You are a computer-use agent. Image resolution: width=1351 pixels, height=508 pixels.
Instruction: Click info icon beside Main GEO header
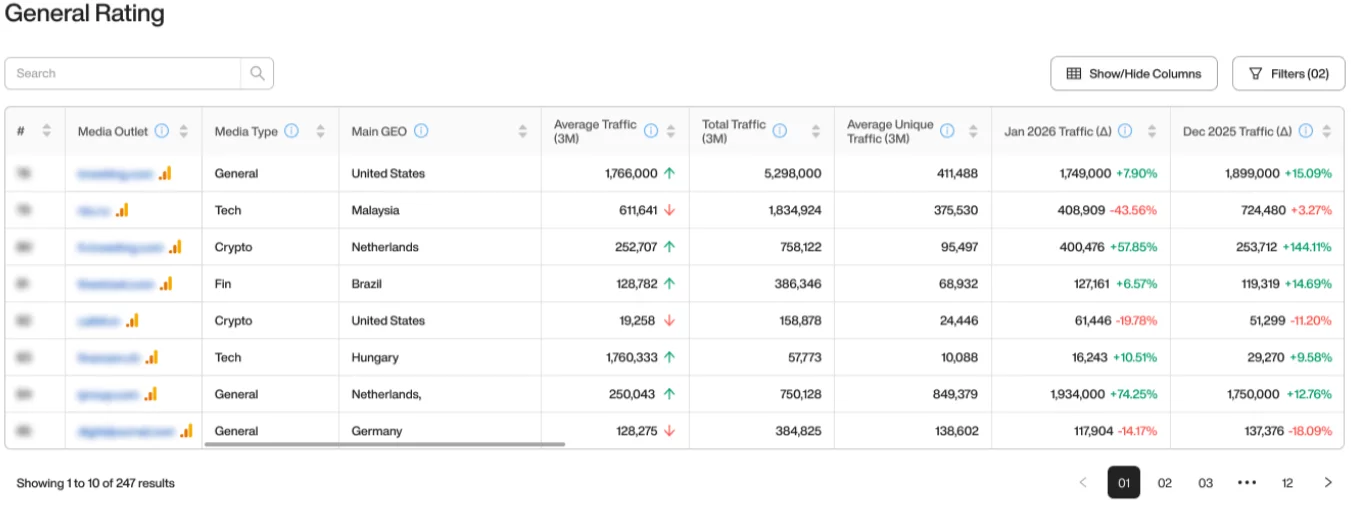click(x=421, y=131)
